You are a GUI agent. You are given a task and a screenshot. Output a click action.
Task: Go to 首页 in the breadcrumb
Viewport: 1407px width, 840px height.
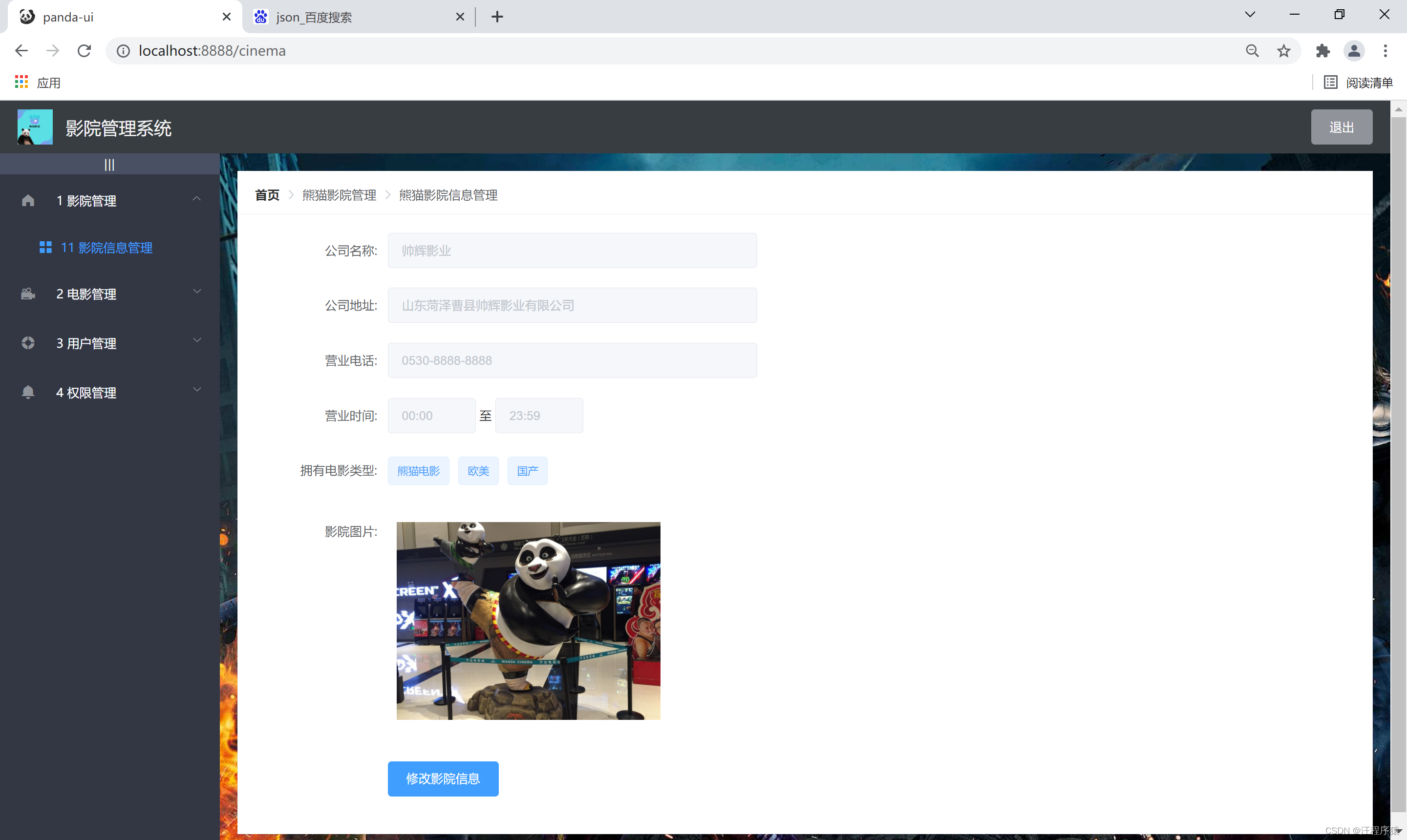(267, 195)
